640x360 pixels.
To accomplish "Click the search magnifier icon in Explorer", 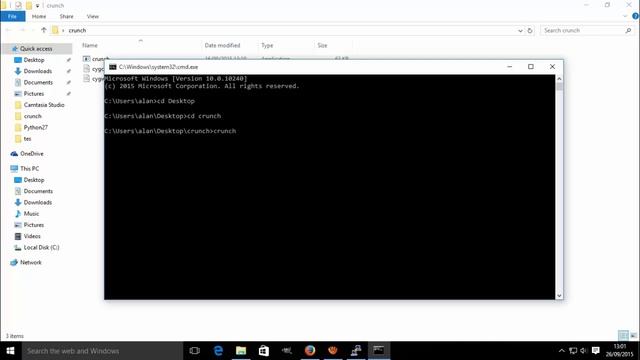I will [628, 31].
